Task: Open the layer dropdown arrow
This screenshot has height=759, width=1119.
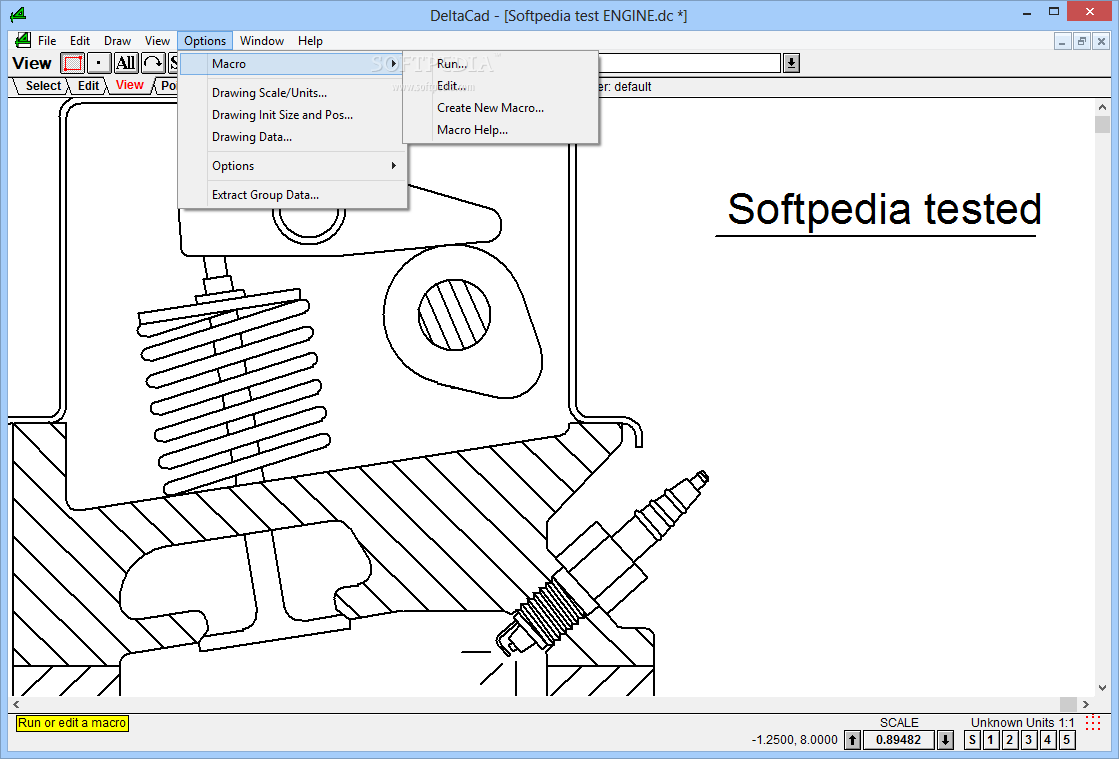Action: (x=791, y=63)
